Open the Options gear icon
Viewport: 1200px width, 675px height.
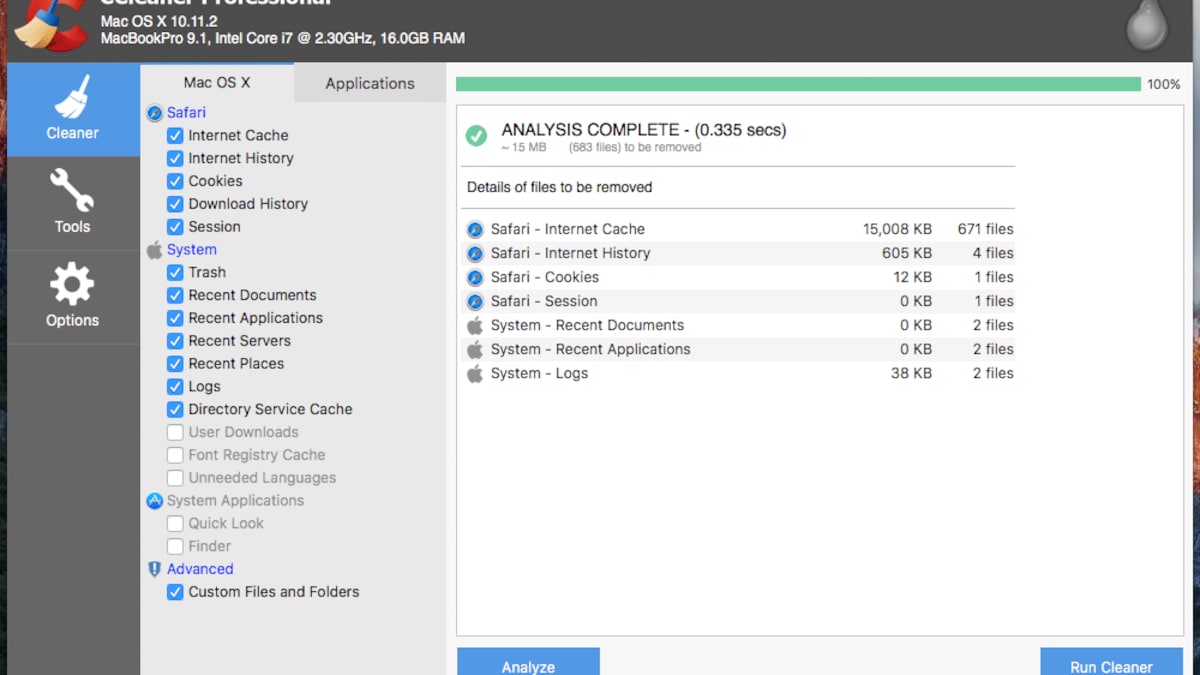72,285
